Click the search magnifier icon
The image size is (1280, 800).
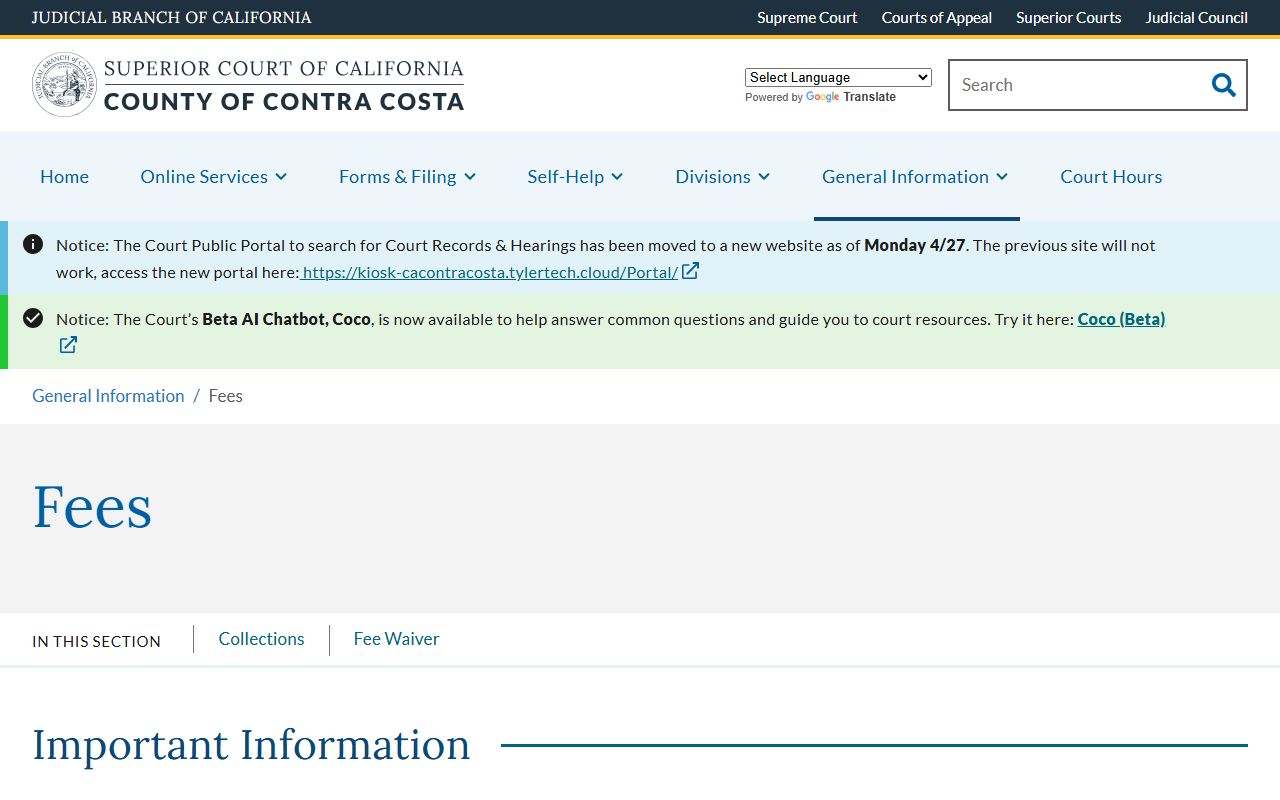click(1223, 85)
